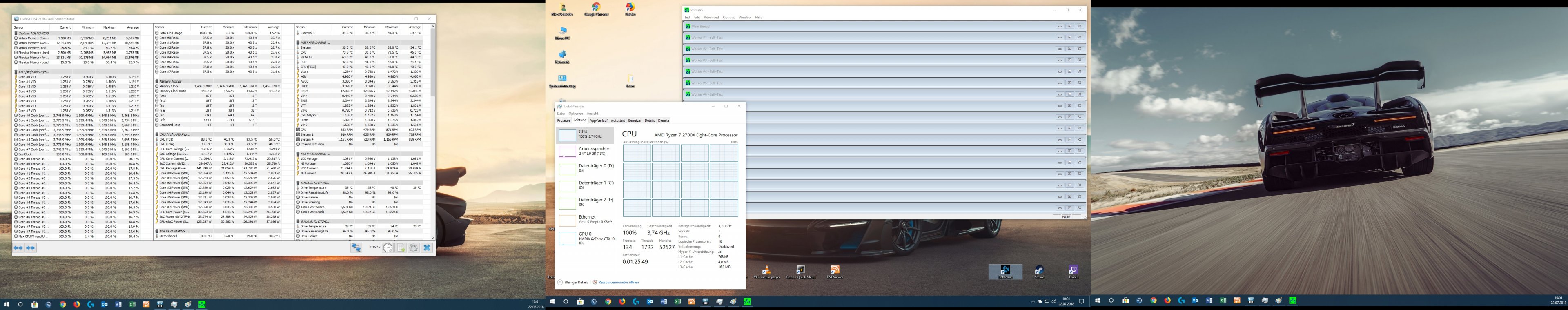Open Task Manager Optionen menu

(x=576, y=113)
